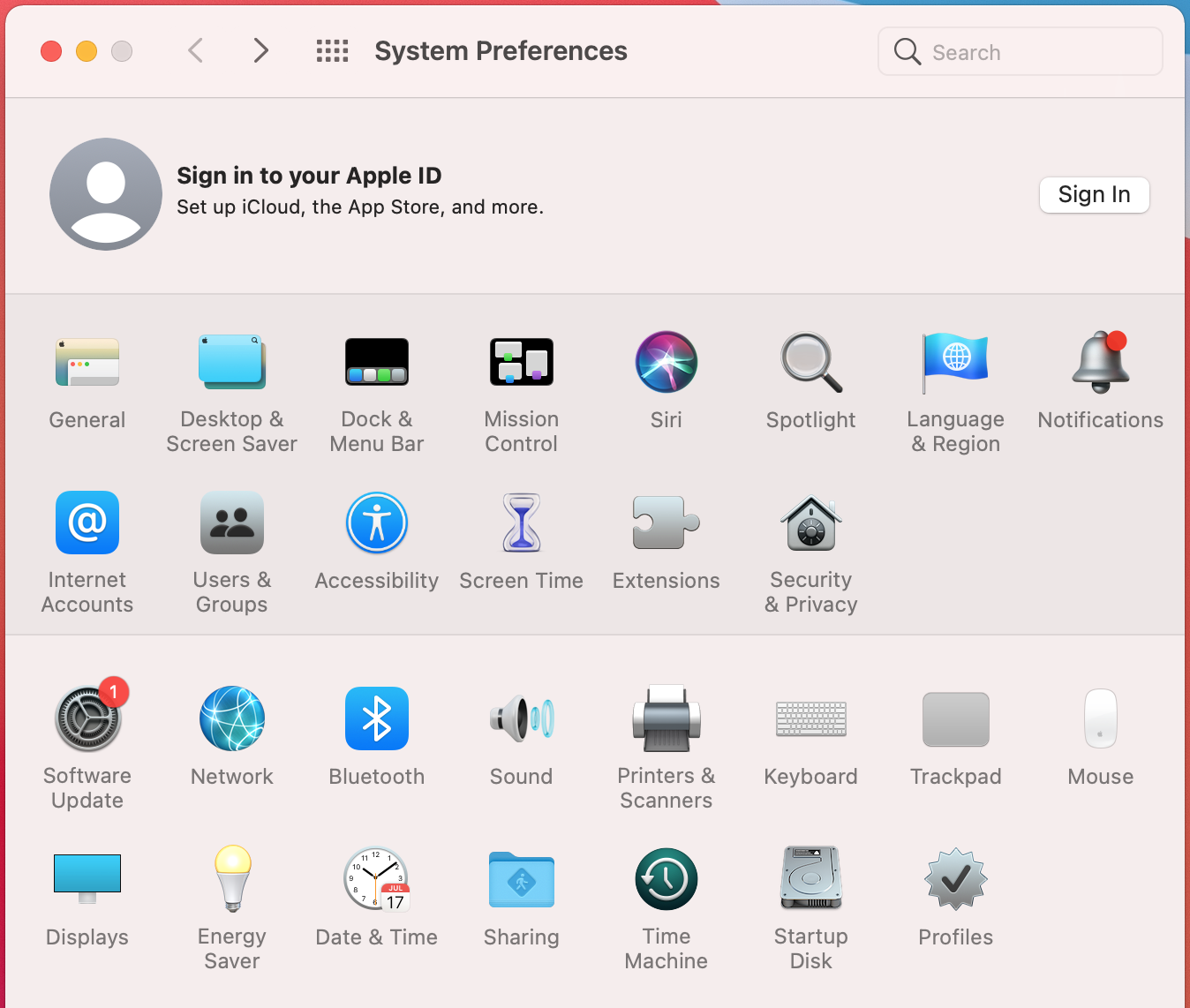Click the Bluetooth preferences icon
The height and width of the screenshot is (1008, 1190).
click(x=376, y=718)
